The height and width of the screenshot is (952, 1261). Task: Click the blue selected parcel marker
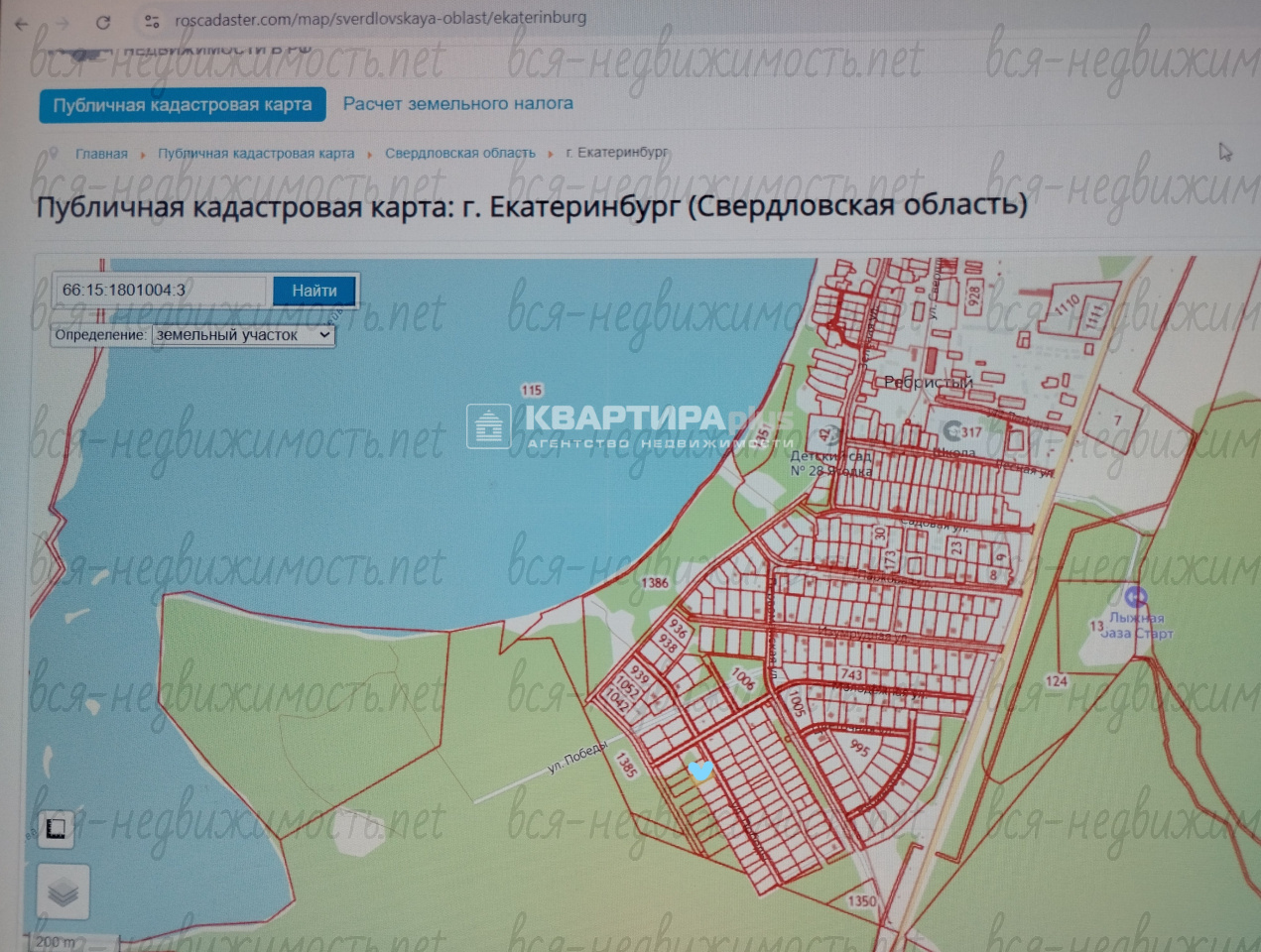coord(700,771)
